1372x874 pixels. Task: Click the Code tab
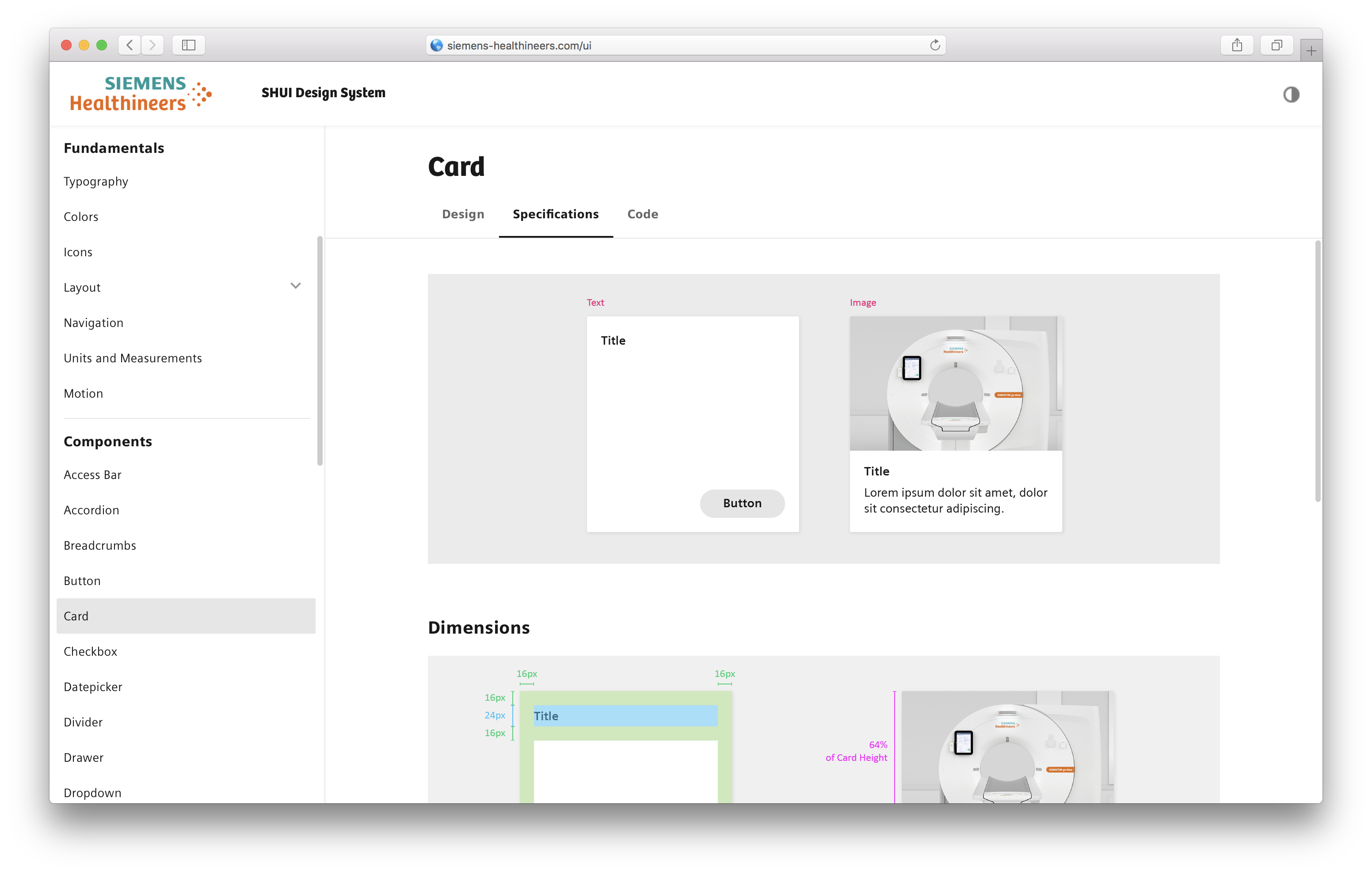coord(642,214)
